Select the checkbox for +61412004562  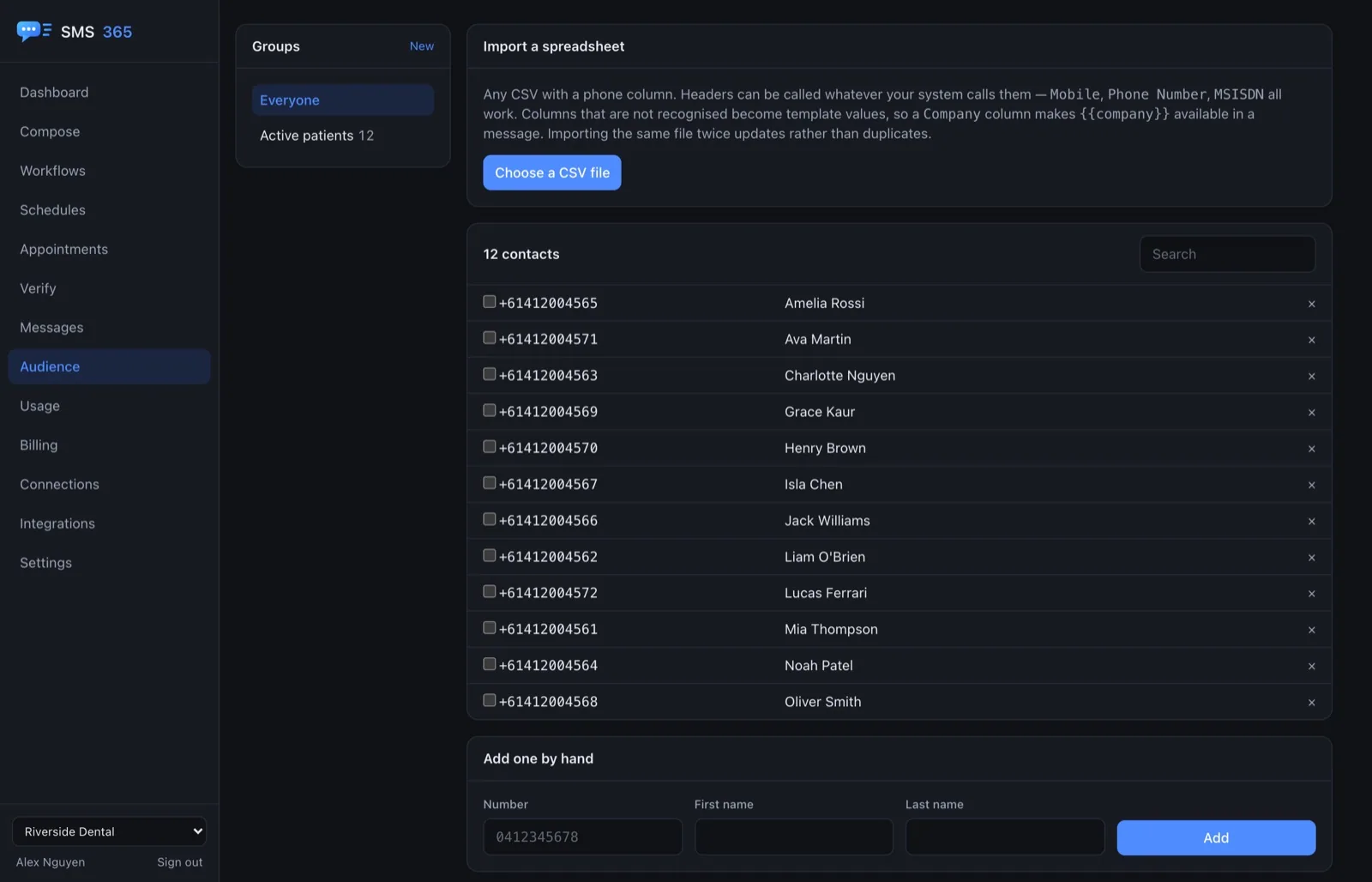click(x=490, y=555)
